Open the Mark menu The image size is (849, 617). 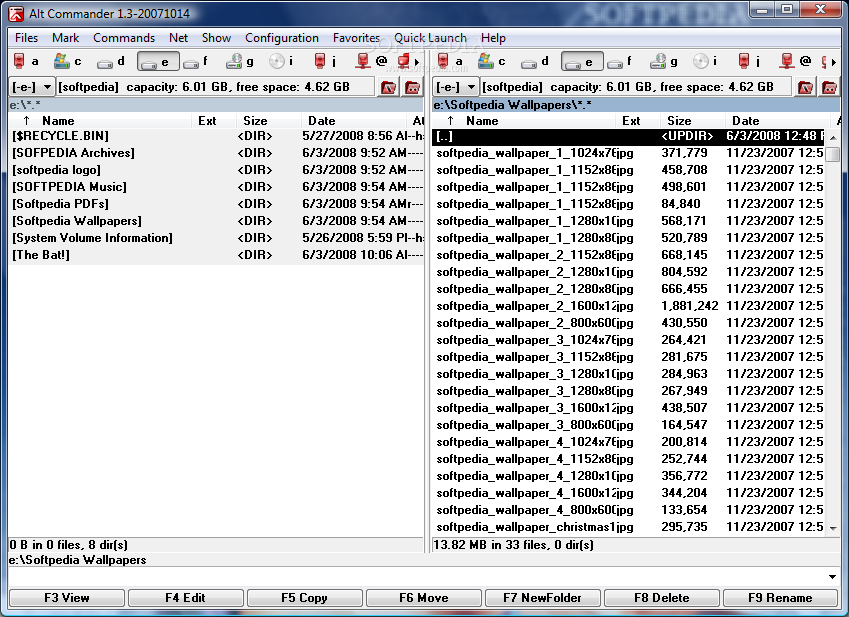click(x=66, y=38)
